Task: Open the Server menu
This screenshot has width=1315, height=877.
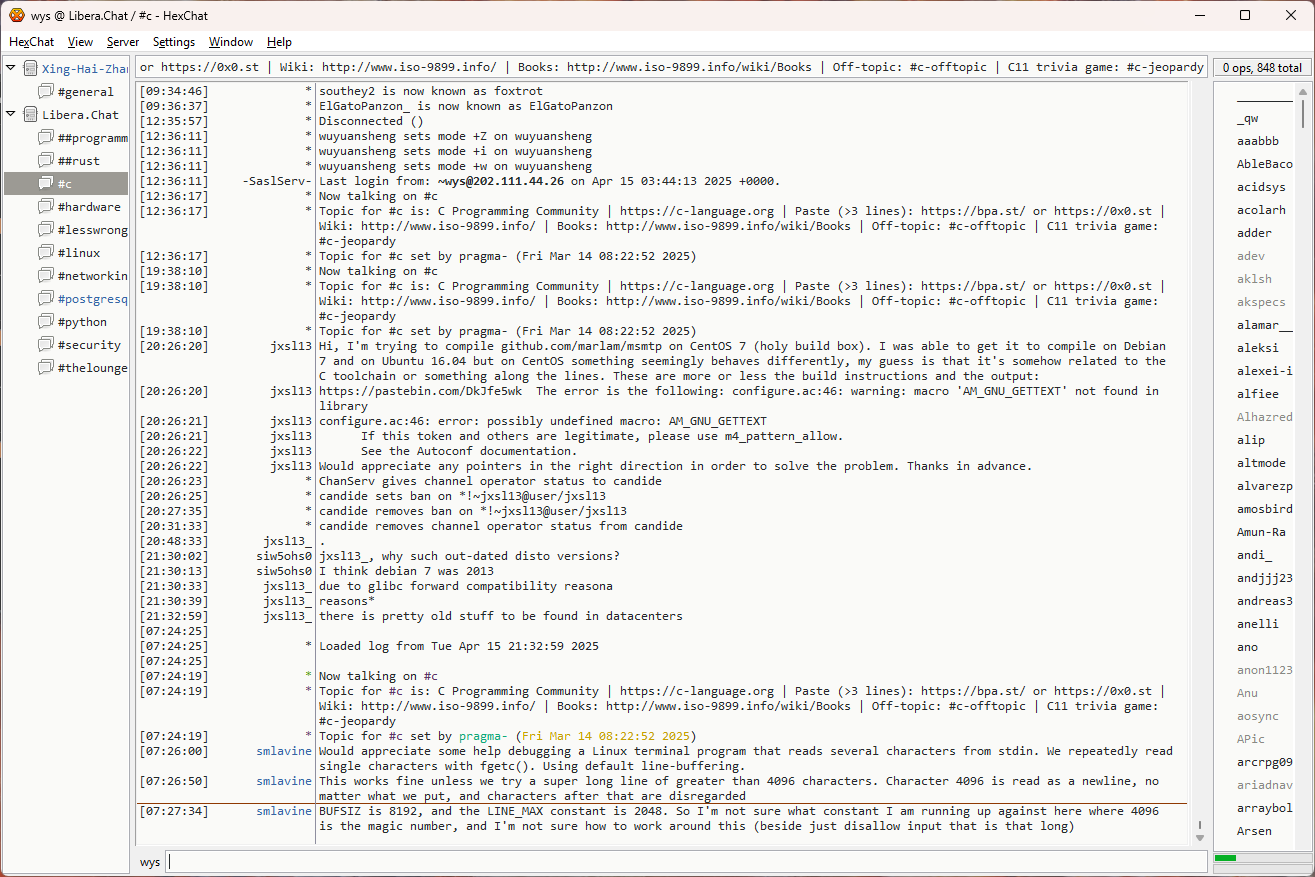Action: pos(123,42)
